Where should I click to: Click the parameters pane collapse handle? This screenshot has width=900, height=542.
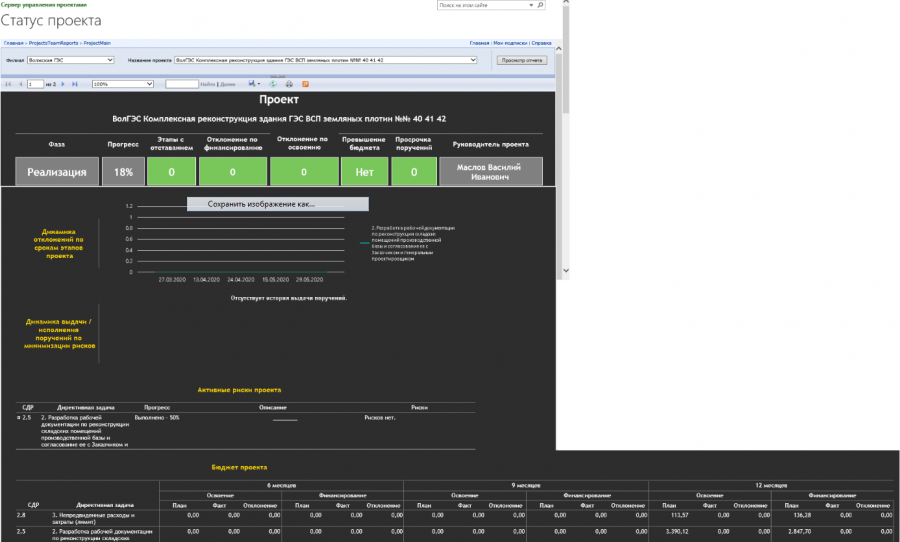(278, 76)
